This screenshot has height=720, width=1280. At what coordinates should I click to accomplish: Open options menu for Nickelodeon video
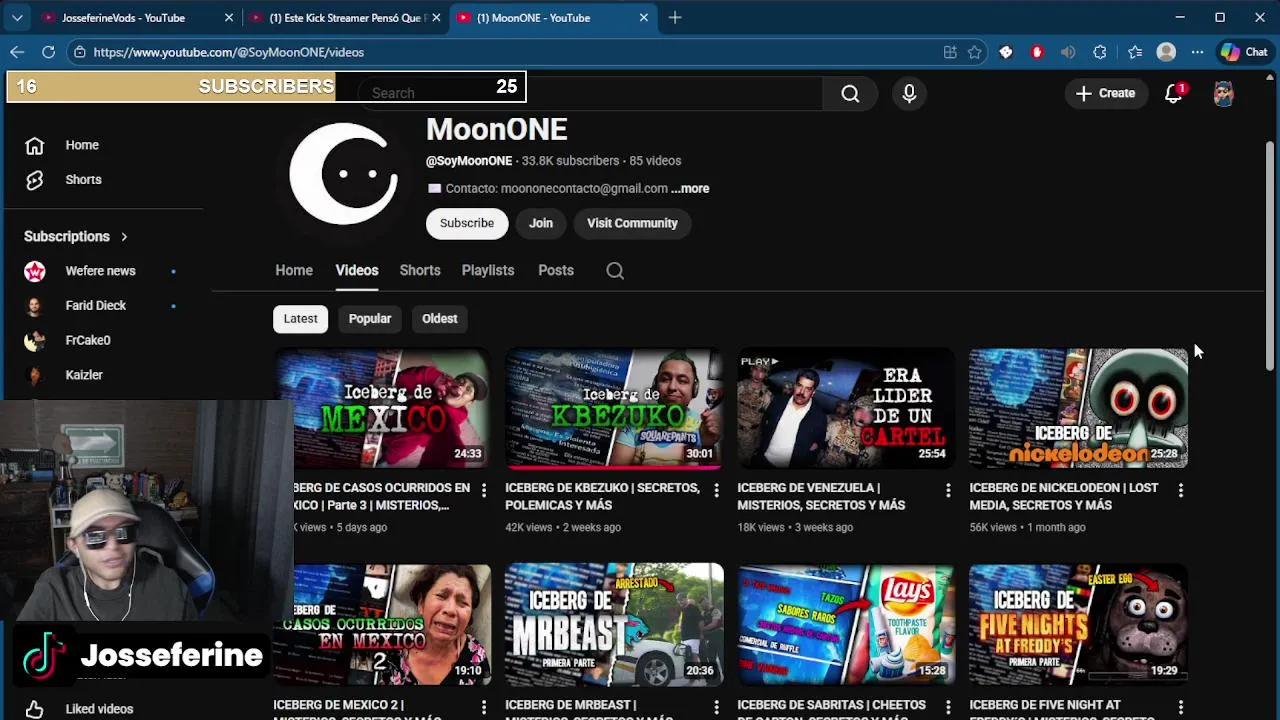1180,490
